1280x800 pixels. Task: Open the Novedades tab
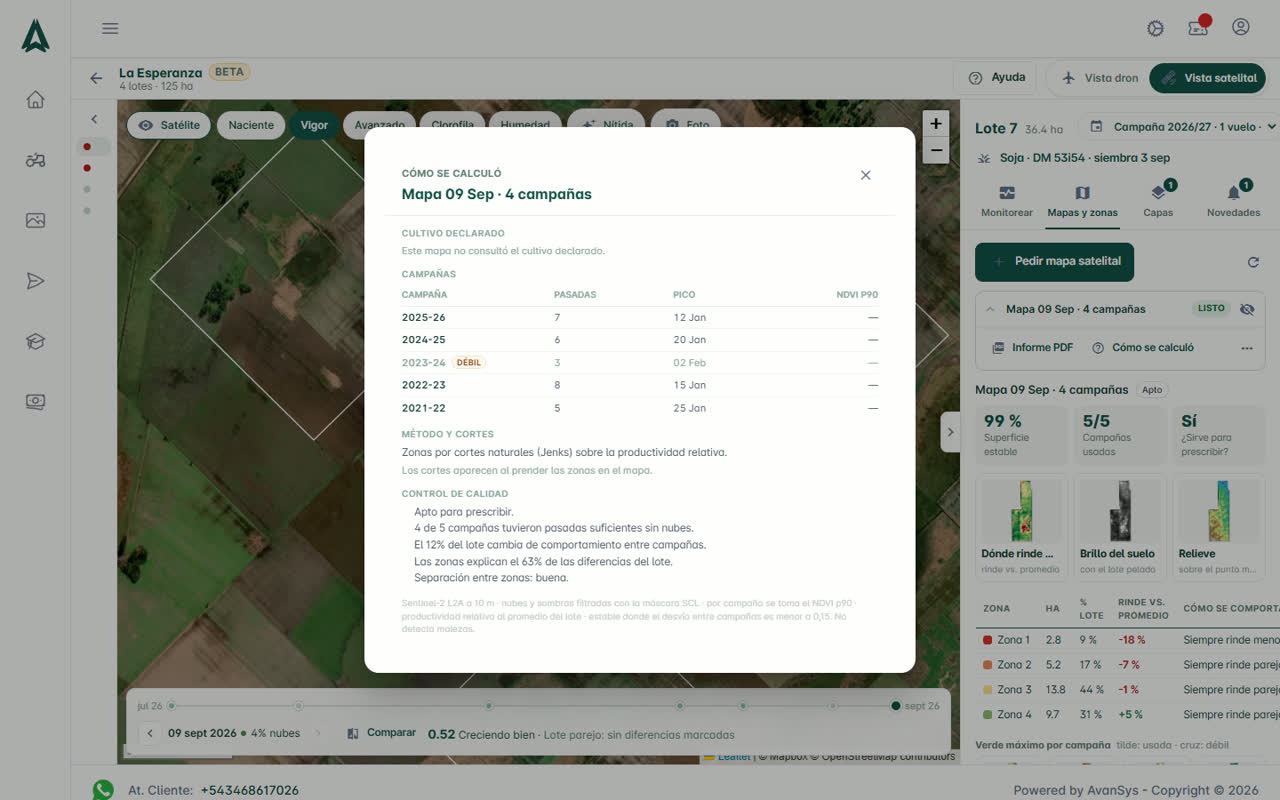pyautogui.click(x=1234, y=200)
